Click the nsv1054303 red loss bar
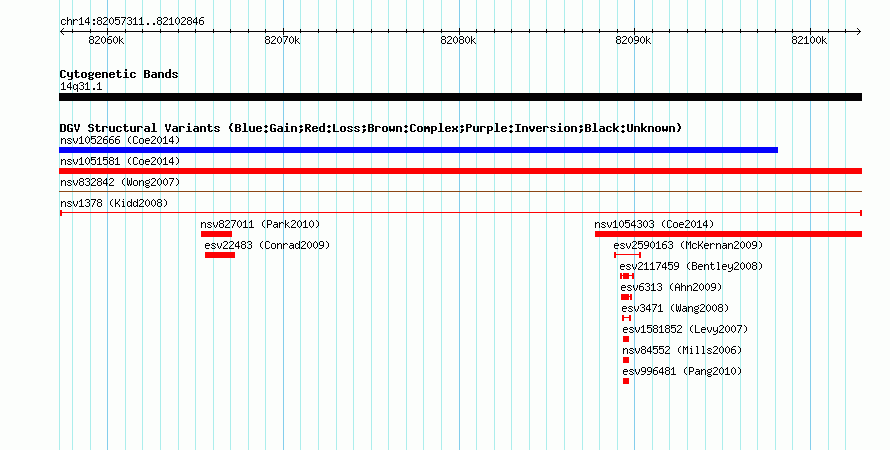This screenshot has width=890, height=450. [x=728, y=234]
